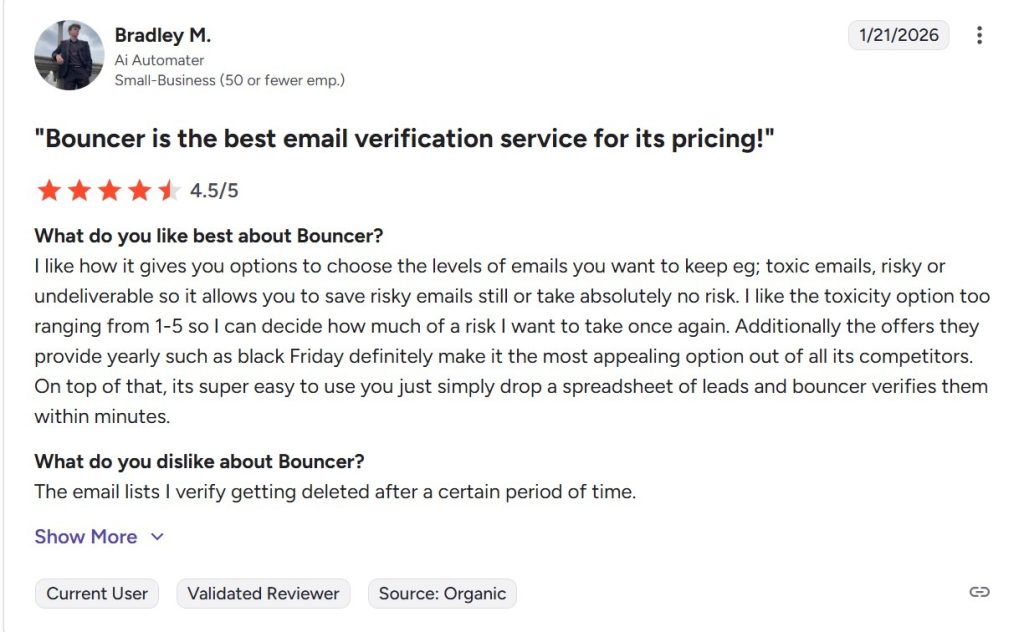This screenshot has height=632, width=1024.
Task: Click the reviewer name Bradley M.
Action: coord(162,34)
